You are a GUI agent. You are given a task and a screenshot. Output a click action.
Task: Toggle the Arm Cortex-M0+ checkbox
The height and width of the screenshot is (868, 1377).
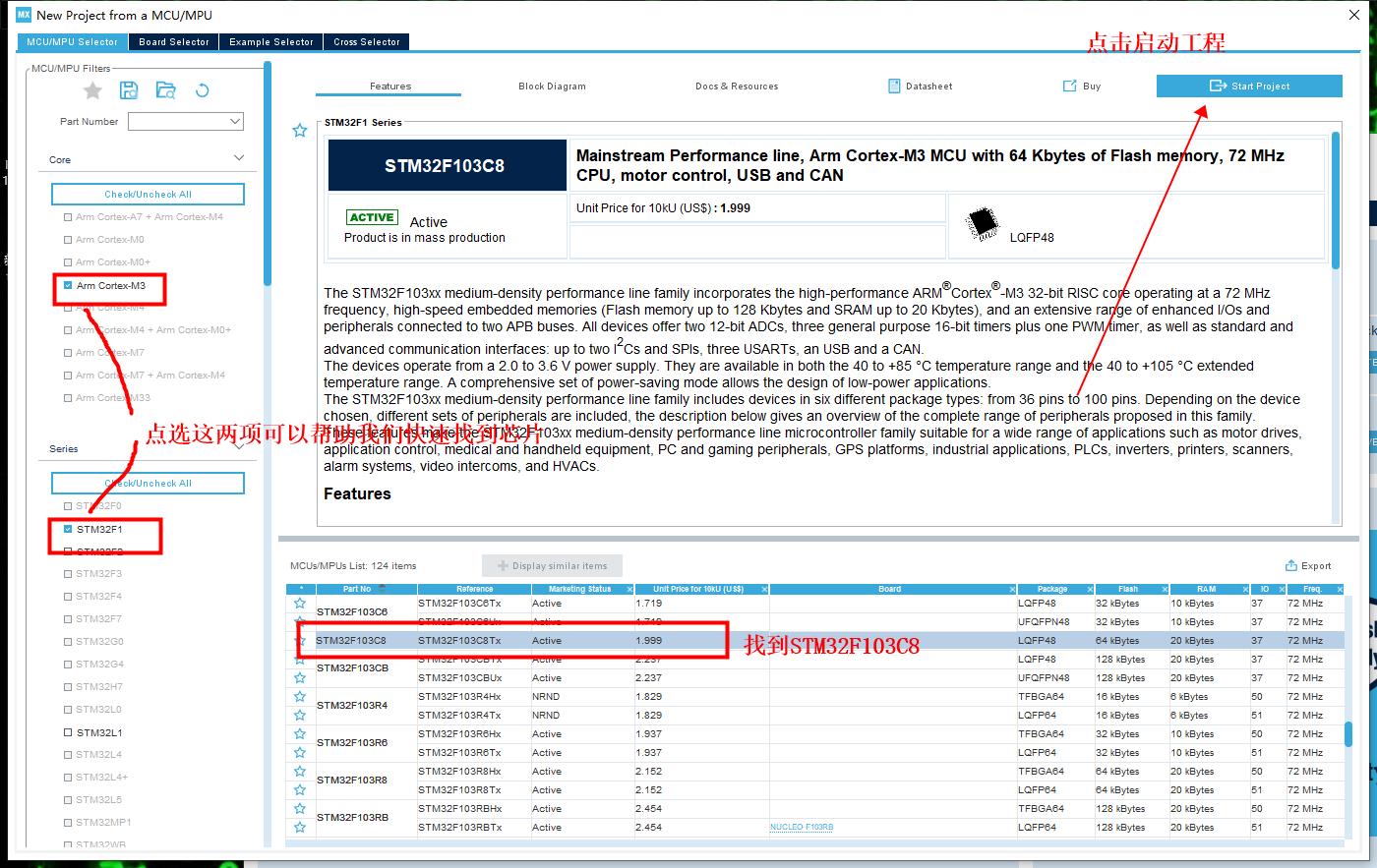68,261
